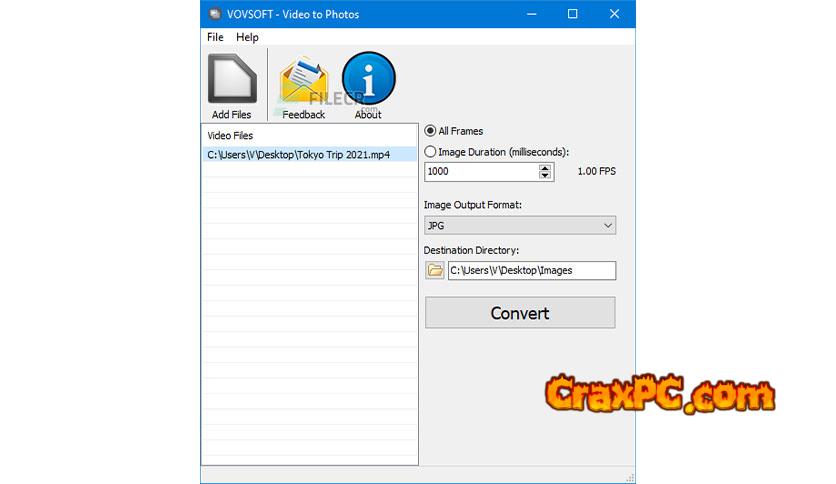Click the milliseconds input field showing 1000

coord(481,172)
